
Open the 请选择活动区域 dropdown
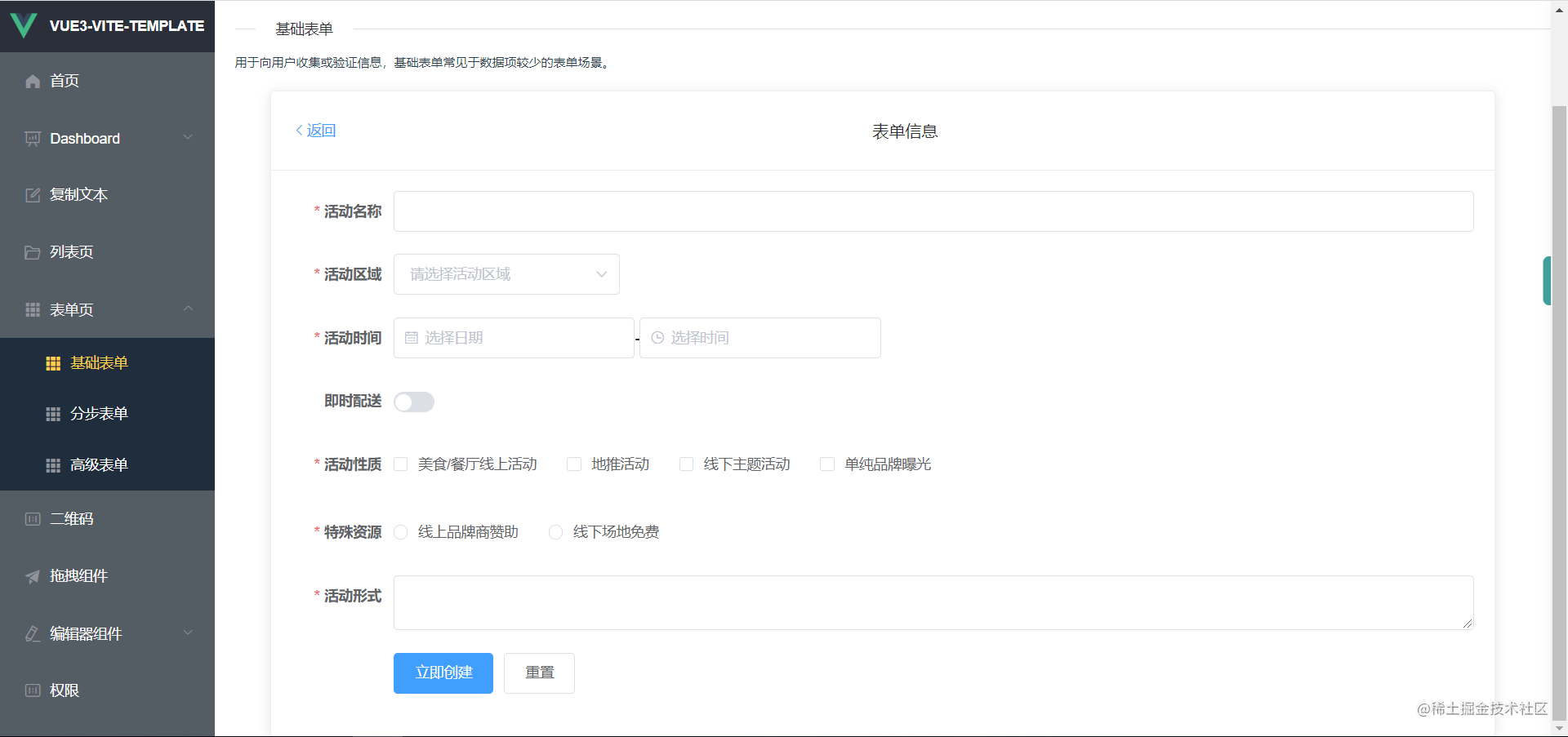pos(506,274)
